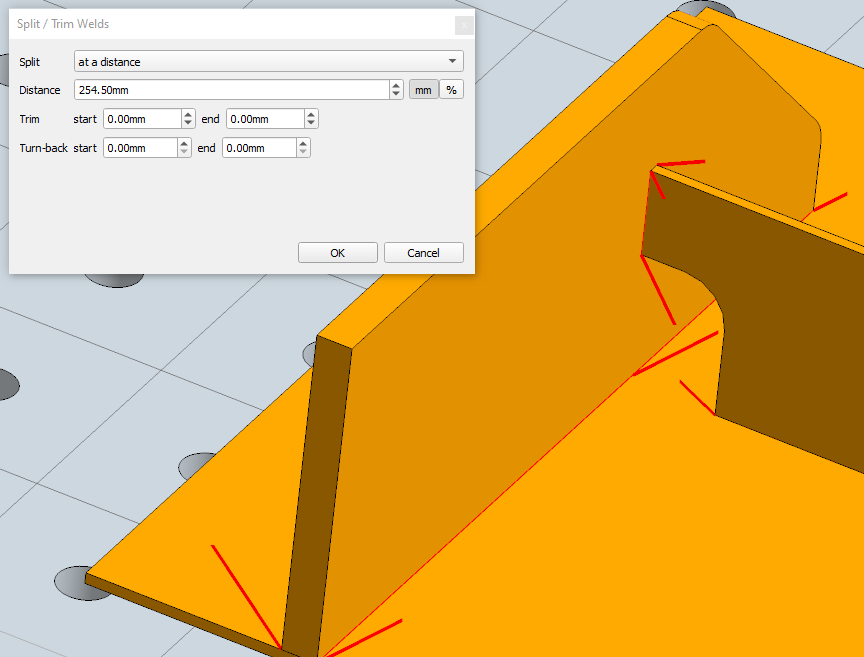Decrement Turn-back start value
This screenshot has height=657, width=864.
click(184, 153)
